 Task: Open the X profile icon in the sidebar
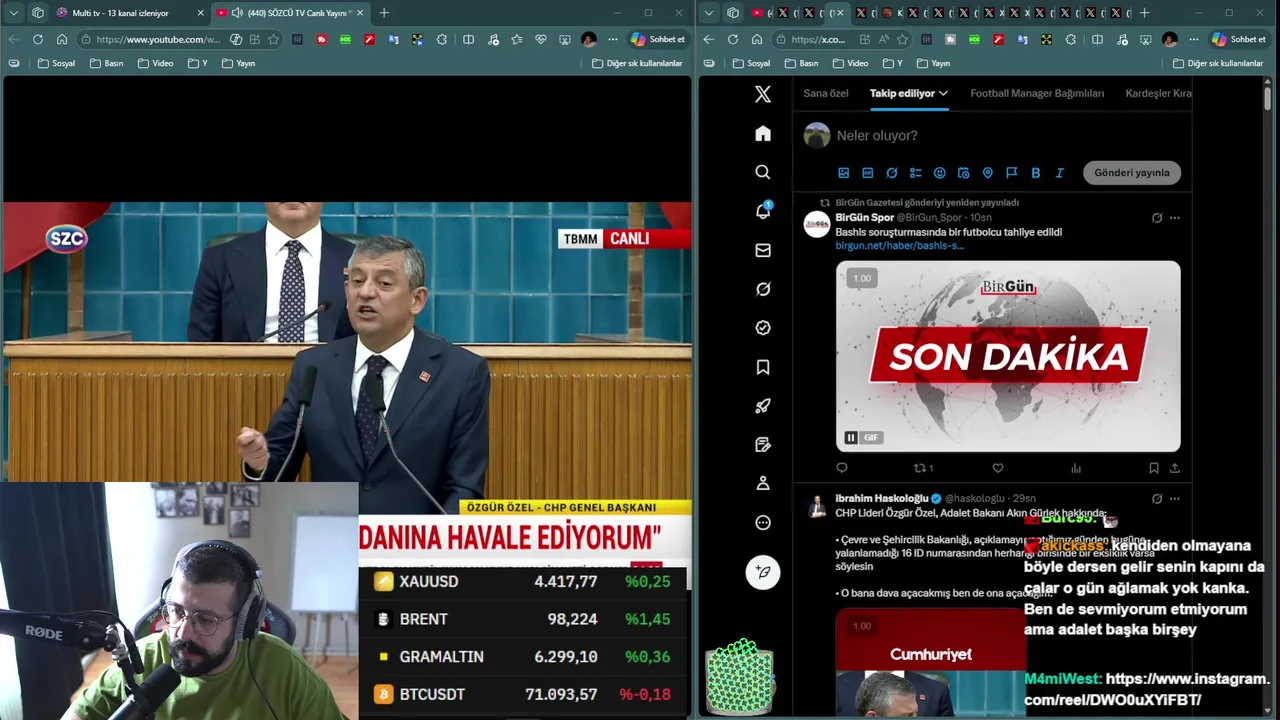coord(763,483)
